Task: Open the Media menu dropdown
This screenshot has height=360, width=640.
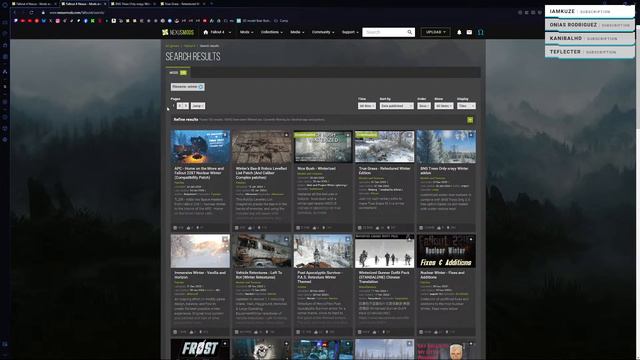Action: tap(297, 32)
